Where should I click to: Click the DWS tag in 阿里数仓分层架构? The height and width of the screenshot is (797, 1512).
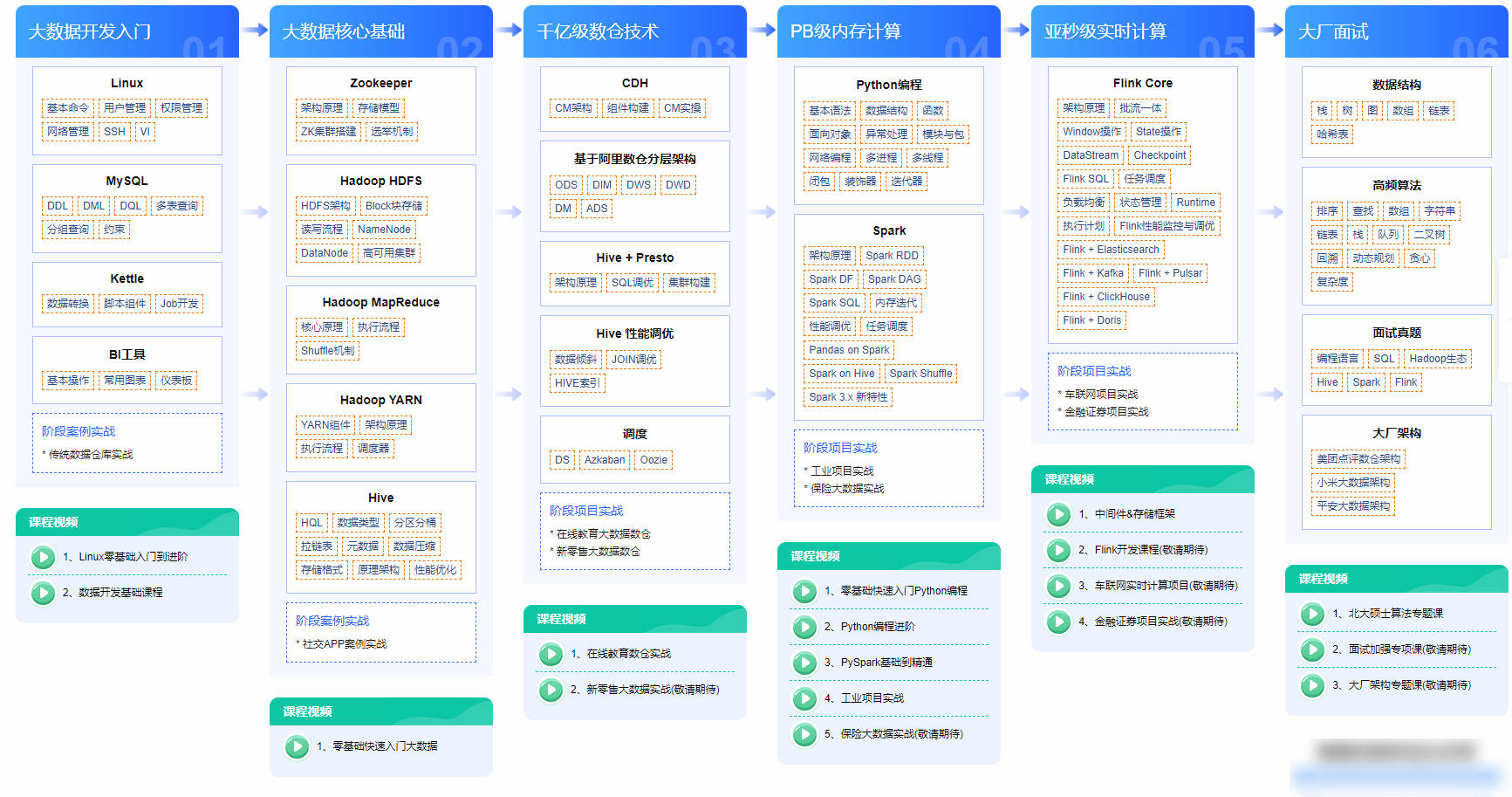639,185
